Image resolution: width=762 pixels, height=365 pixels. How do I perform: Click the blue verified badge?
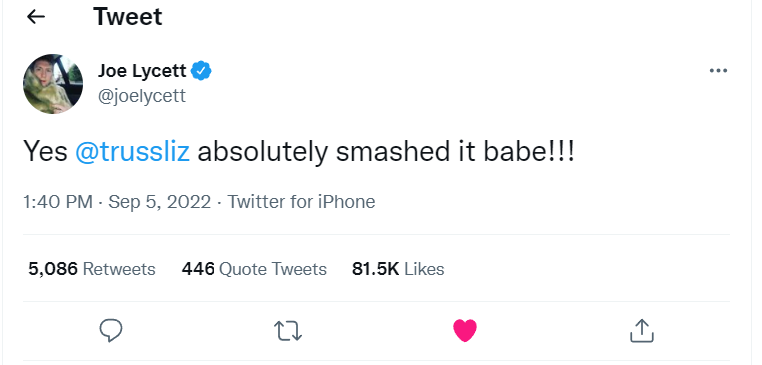[201, 71]
